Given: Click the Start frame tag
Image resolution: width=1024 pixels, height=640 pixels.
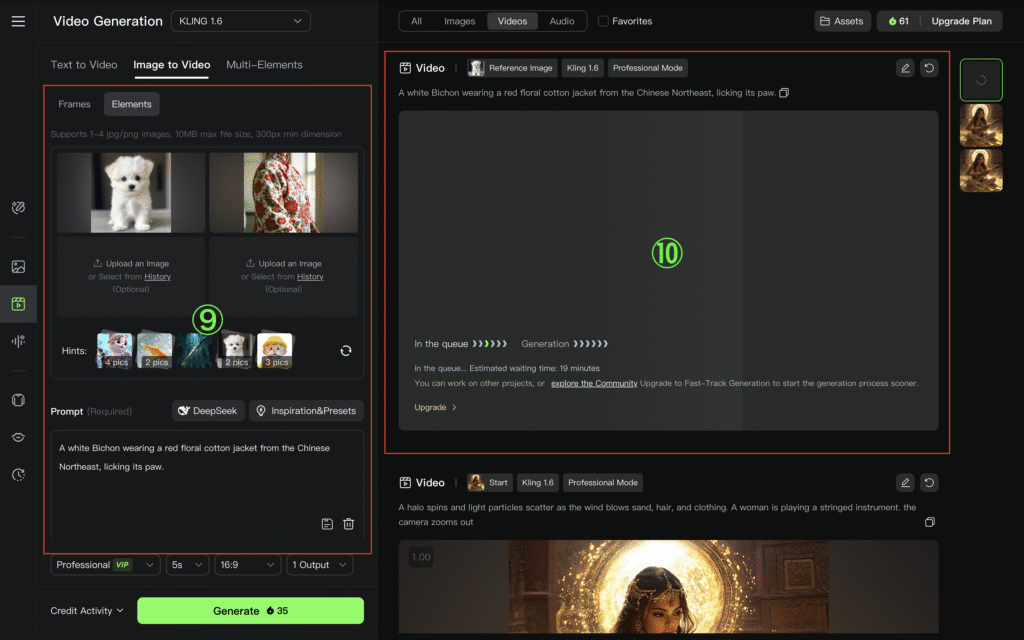Looking at the screenshot, I should click(490, 483).
